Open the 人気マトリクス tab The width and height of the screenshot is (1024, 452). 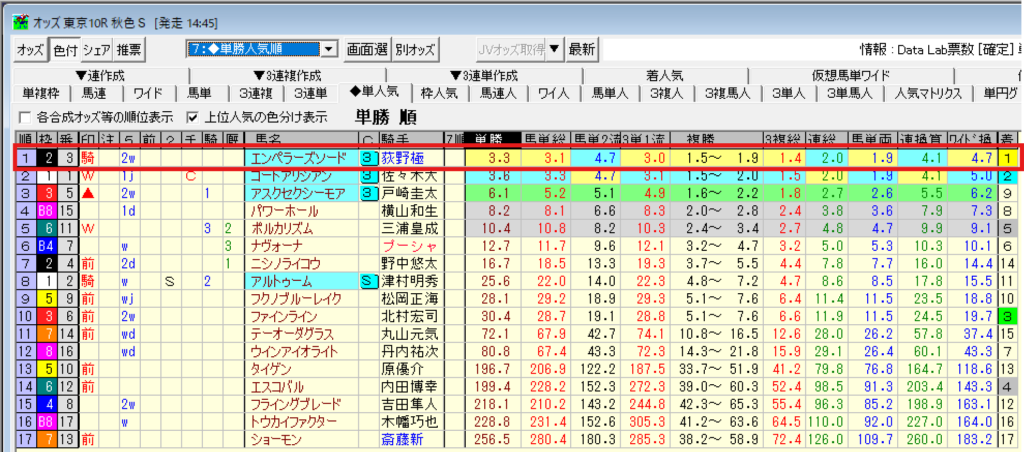tap(927, 93)
